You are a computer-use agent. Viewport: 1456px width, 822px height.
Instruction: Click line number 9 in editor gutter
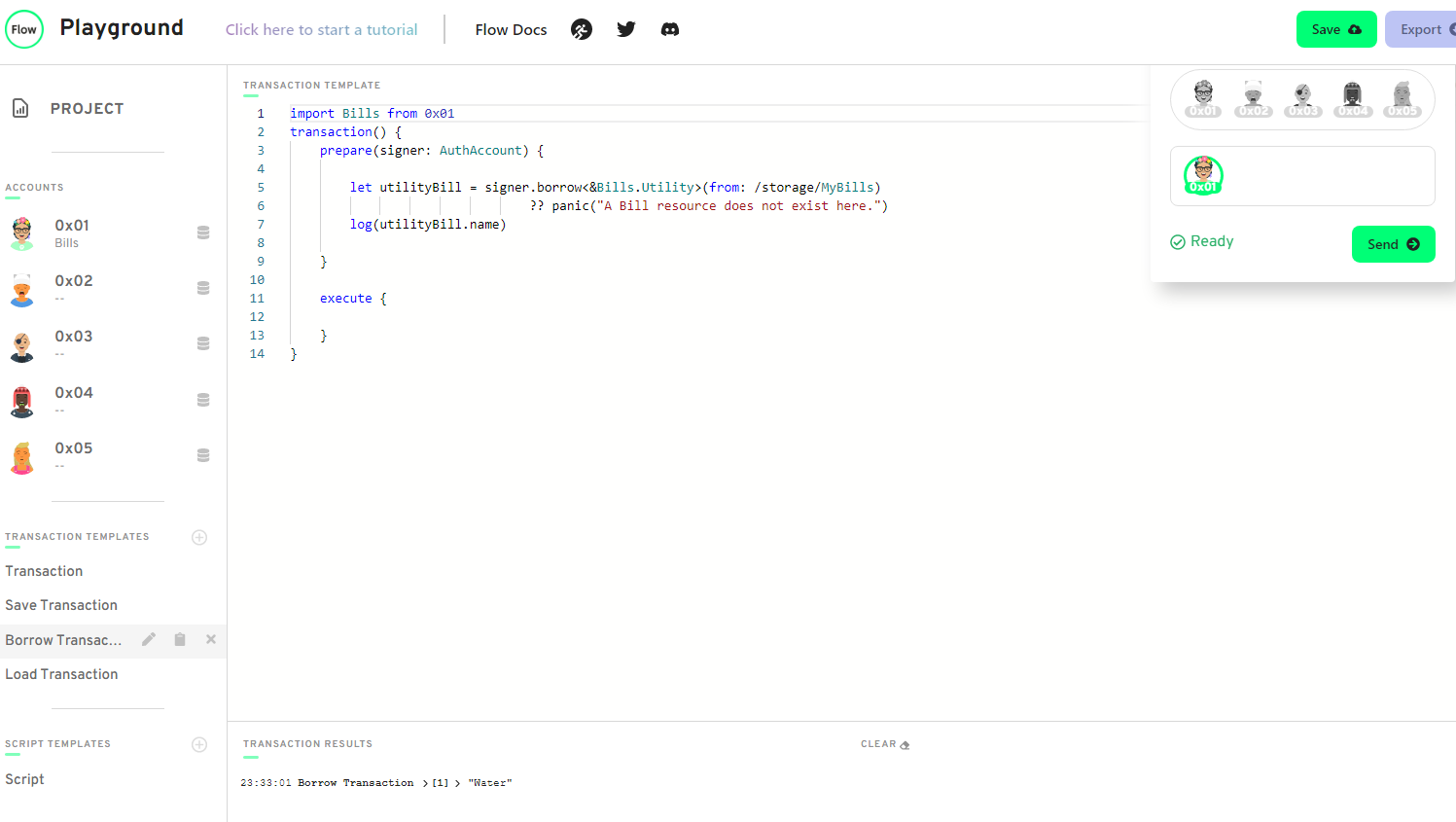click(261, 262)
